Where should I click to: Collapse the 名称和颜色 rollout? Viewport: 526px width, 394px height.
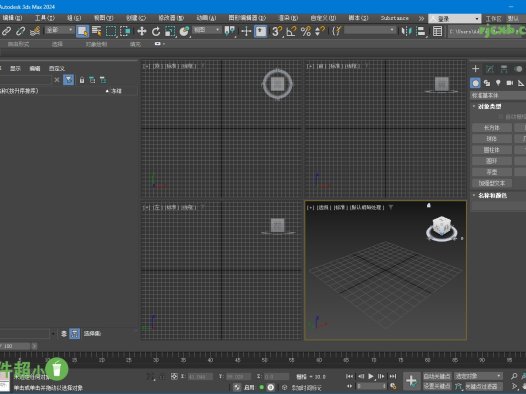coord(492,195)
